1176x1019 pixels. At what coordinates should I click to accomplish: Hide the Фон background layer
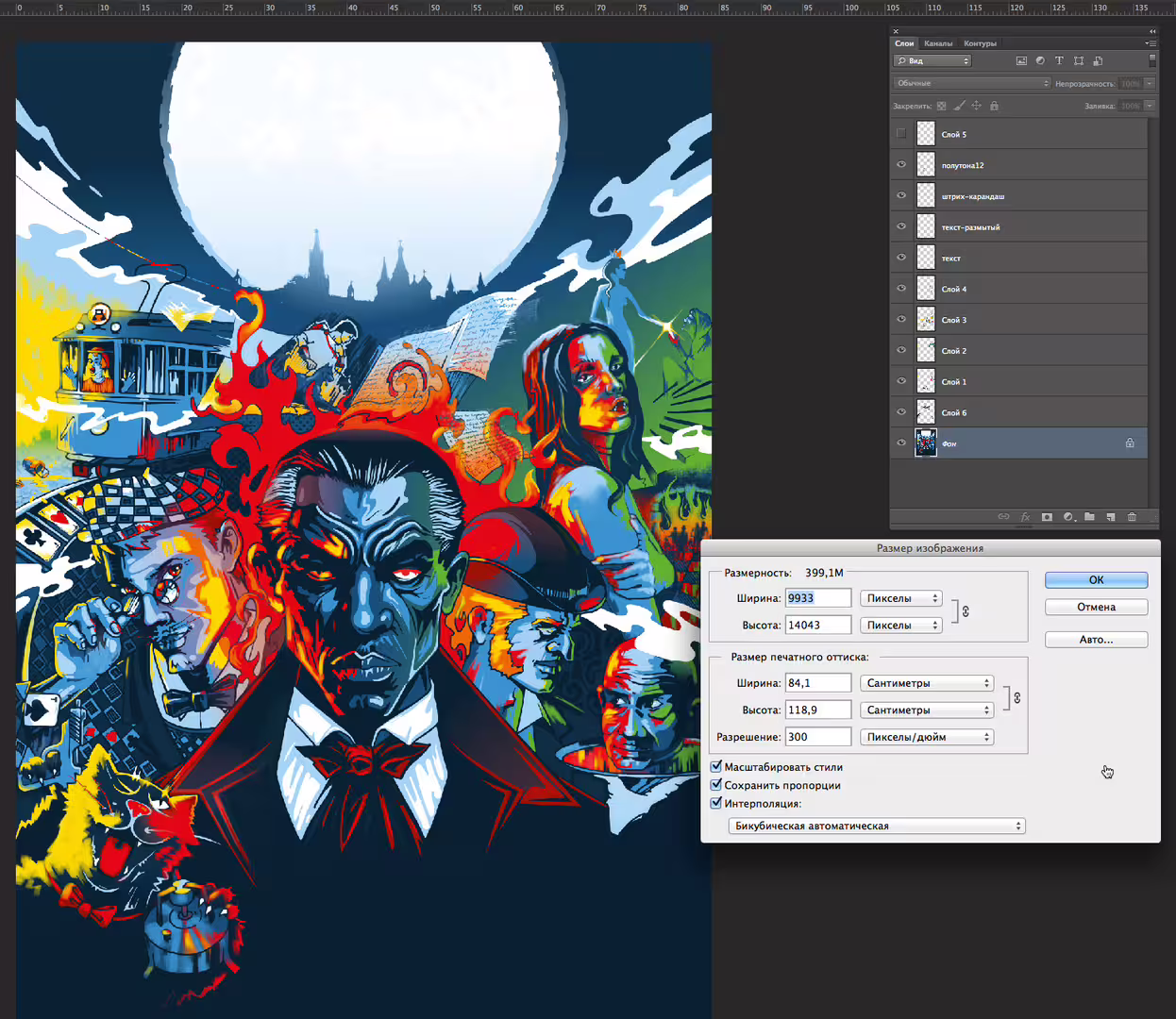901,443
